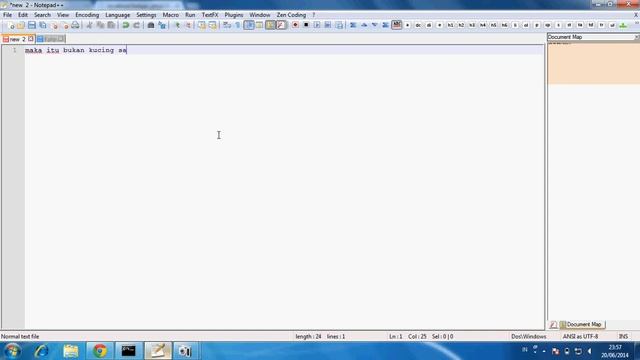This screenshot has height=360, width=640.
Task: Place cursor in text line 1
Action: 284,50
